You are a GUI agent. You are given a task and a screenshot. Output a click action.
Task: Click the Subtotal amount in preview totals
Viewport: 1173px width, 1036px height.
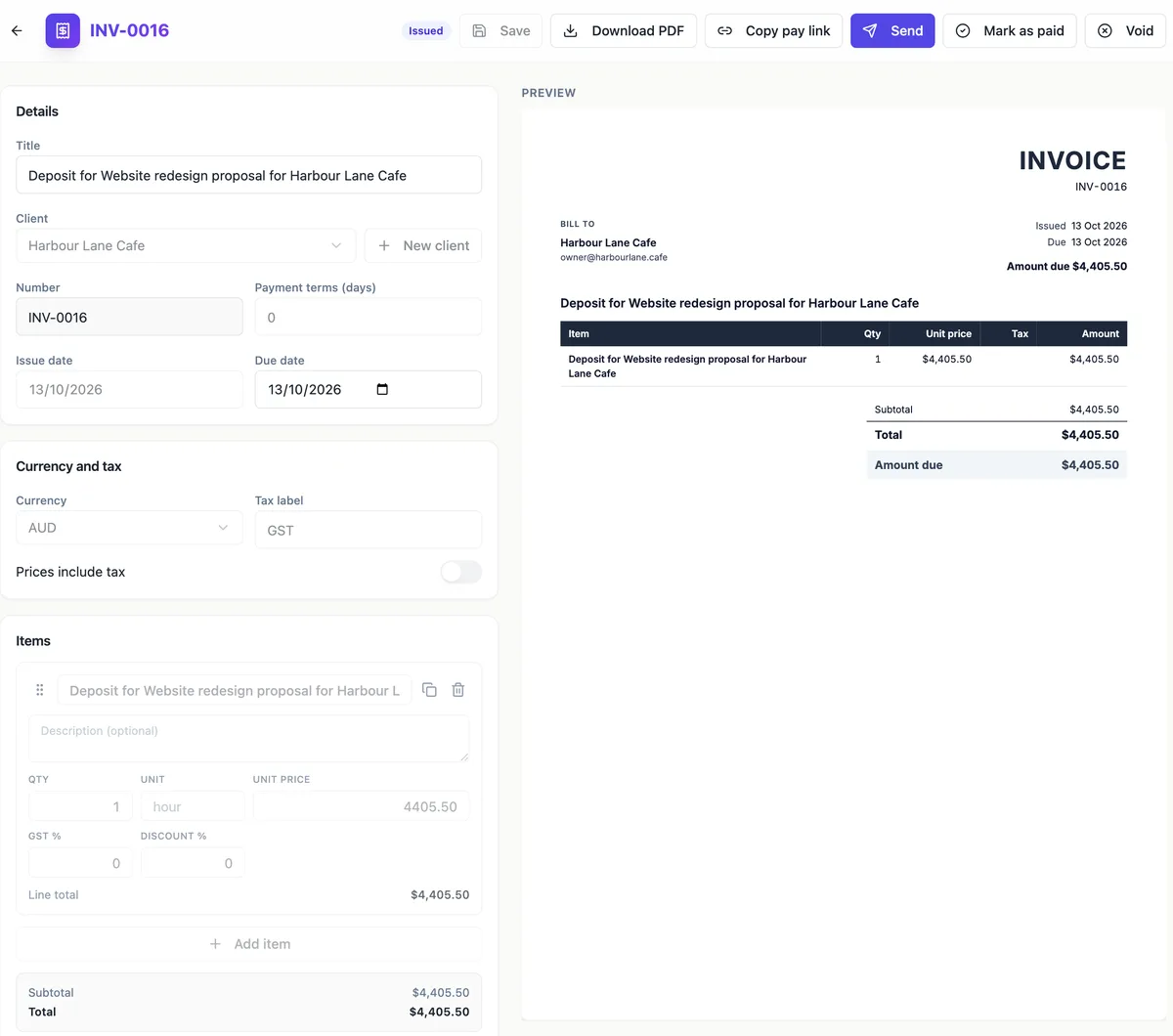[x=1094, y=410]
